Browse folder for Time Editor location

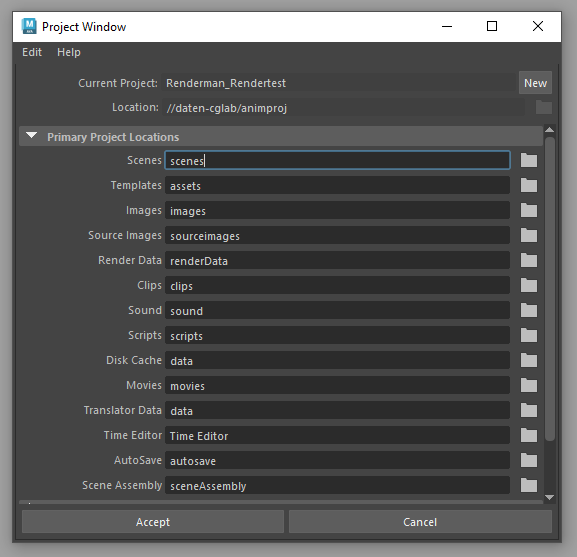(529, 436)
